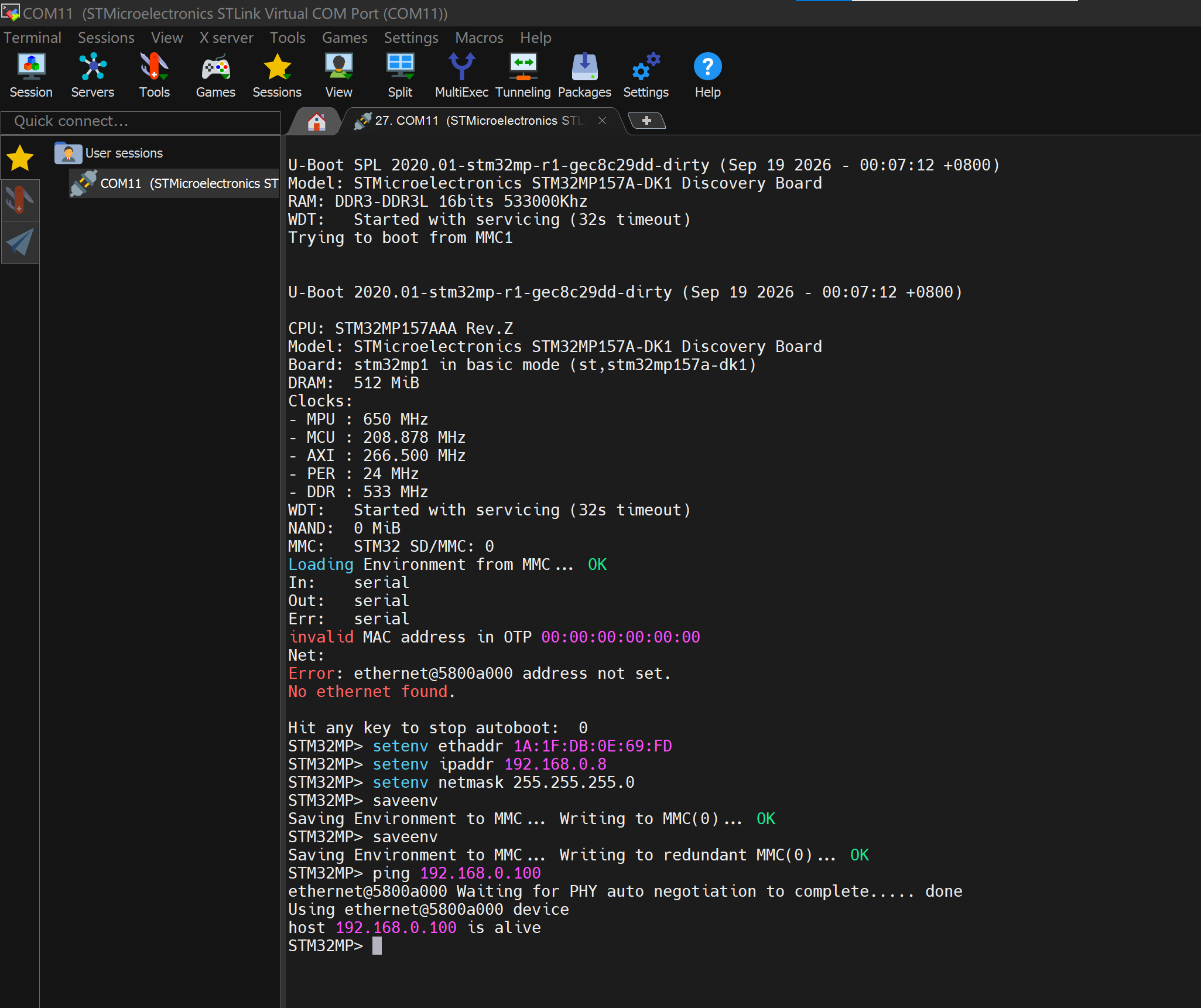The width and height of the screenshot is (1201, 1008).
Task: Click the 'setenv ipaddr' address 192.168.0.8
Action: pyautogui.click(x=555, y=764)
